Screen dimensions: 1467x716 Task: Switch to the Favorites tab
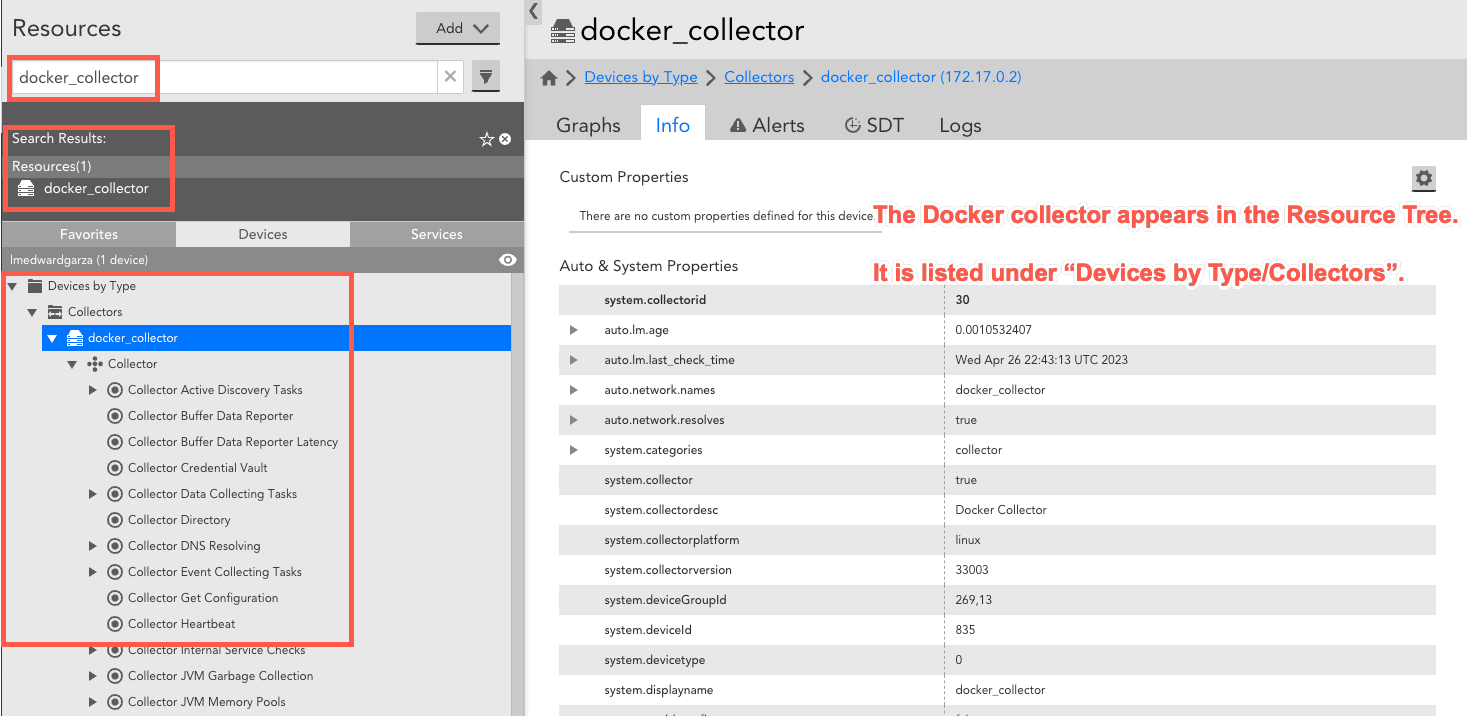[x=89, y=234]
